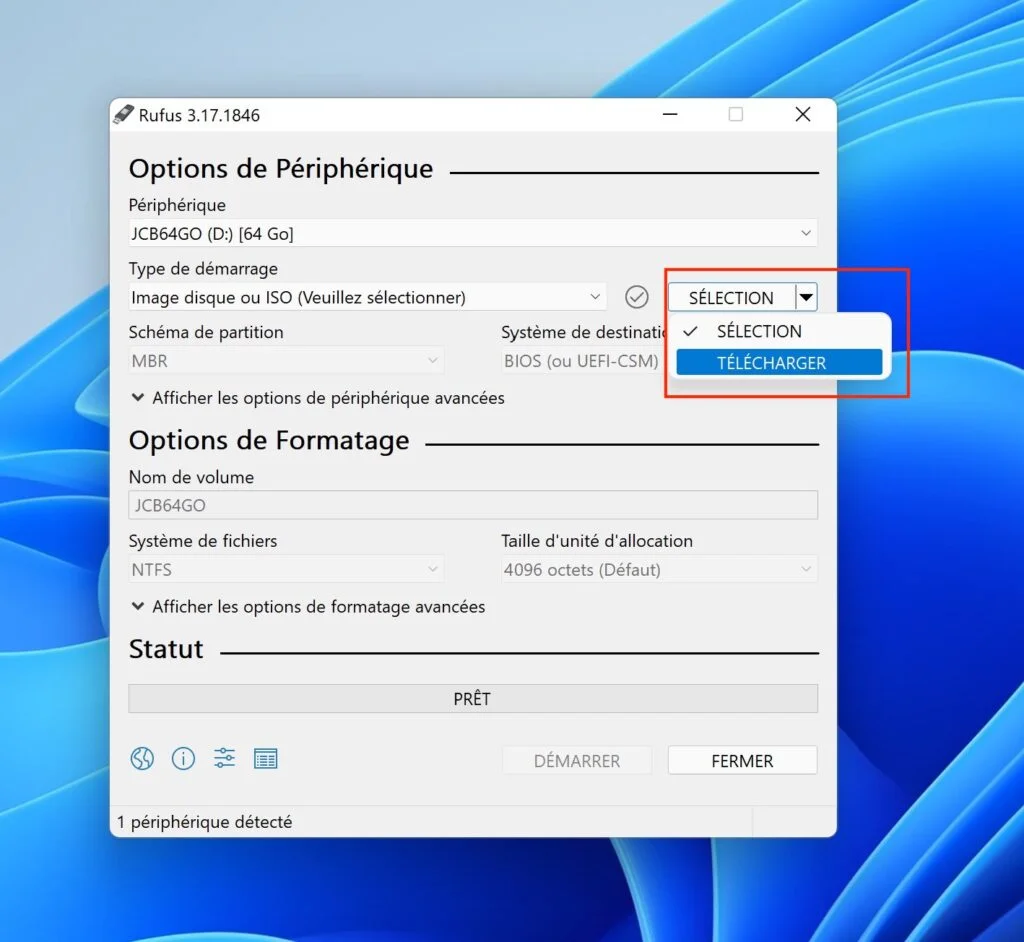Open the Taille d'unité d'allocation dropdown

[x=659, y=570]
